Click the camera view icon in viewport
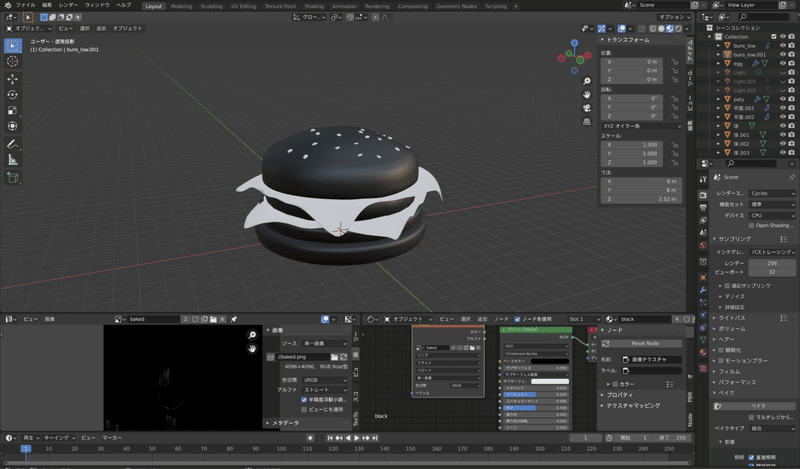 (x=585, y=108)
